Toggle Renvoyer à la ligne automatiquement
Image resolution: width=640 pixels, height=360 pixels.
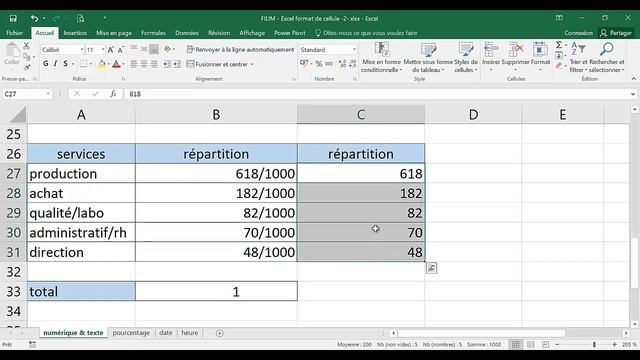(x=240, y=49)
